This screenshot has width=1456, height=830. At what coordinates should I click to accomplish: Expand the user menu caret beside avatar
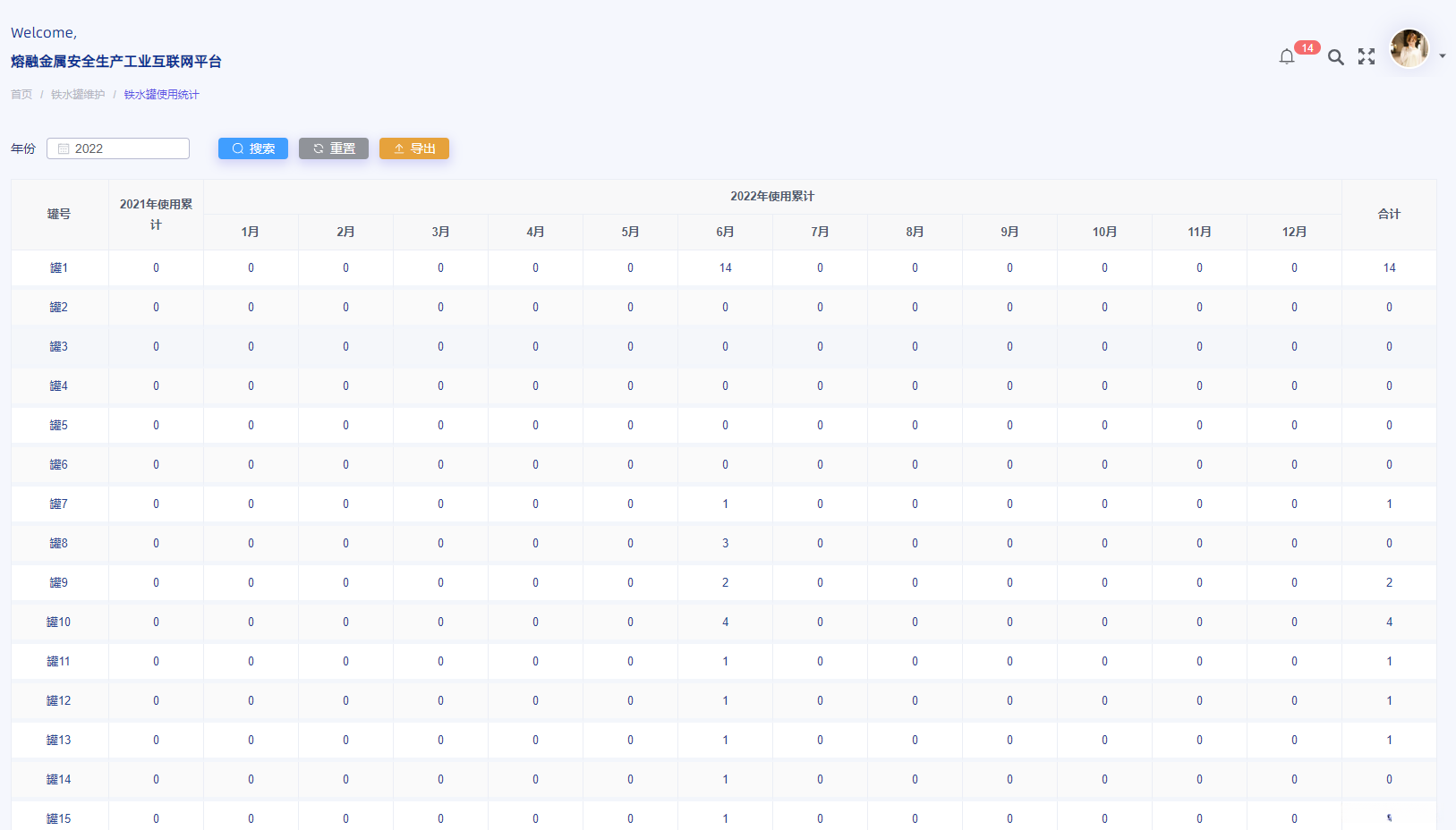pos(1443,55)
